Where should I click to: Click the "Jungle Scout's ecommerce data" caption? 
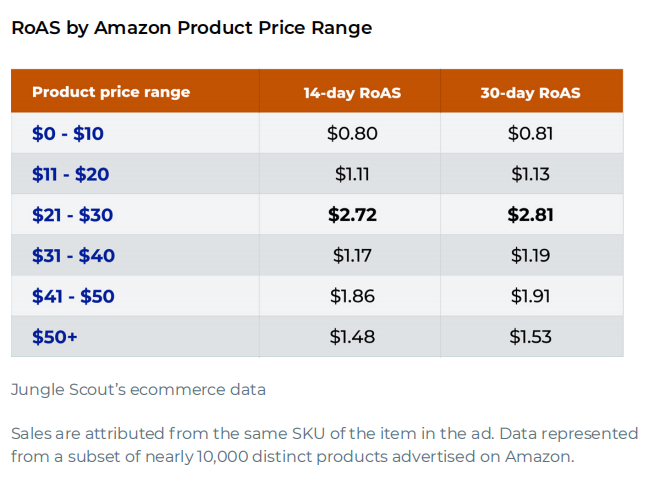pyautogui.click(x=138, y=389)
